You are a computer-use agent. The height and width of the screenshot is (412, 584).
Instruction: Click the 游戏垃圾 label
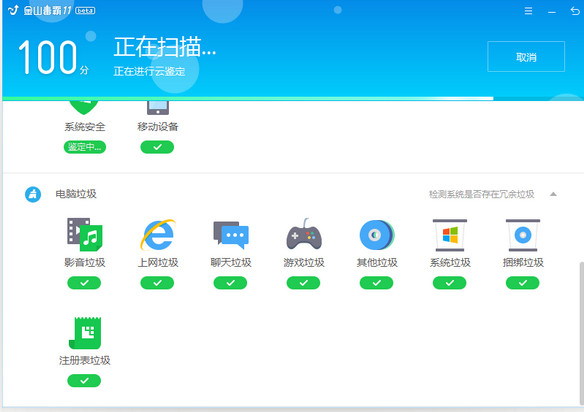click(x=304, y=263)
